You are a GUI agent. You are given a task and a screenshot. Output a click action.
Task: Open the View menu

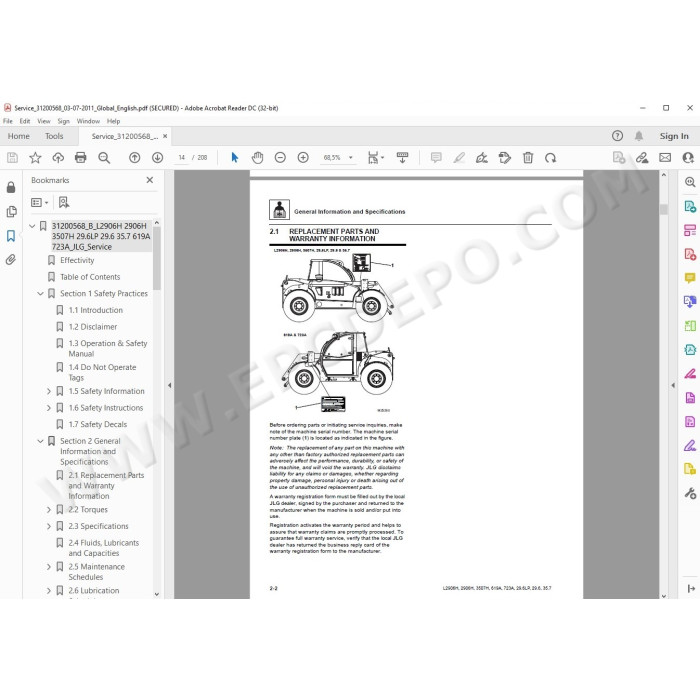(44, 121)
